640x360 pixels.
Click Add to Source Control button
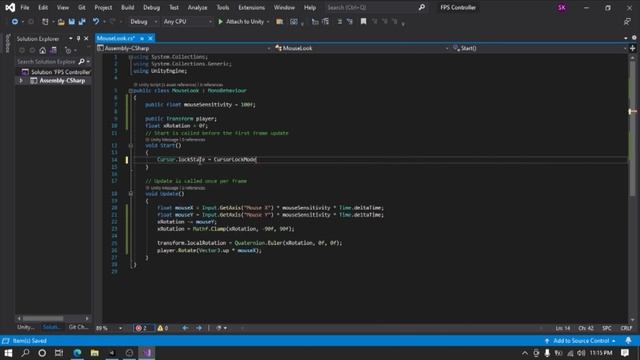(x=580, y=341)
